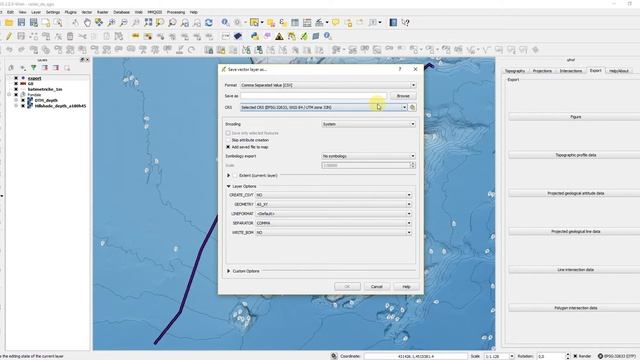Open attribute table icon in toolbar
Image resolution: width=640 pixels, height=360 pixels.
coord(295,23)
